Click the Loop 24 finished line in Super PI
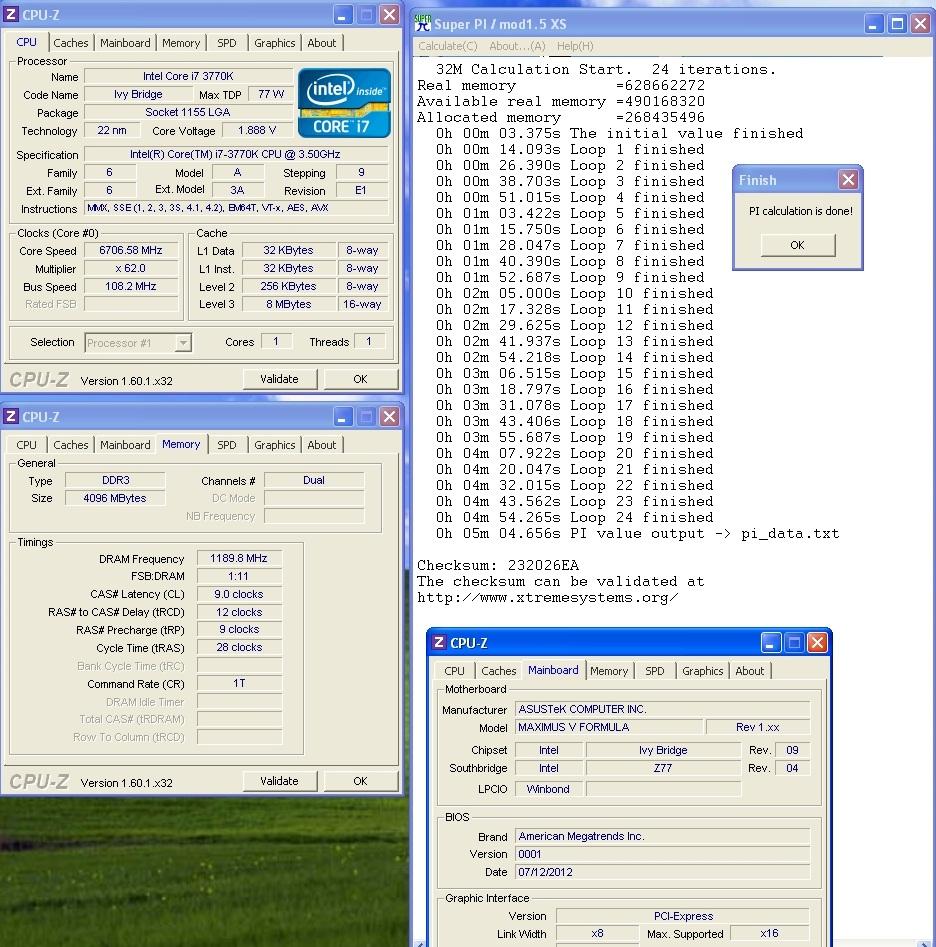This screenshot has height=947, width=936. [x=574, y=518]
